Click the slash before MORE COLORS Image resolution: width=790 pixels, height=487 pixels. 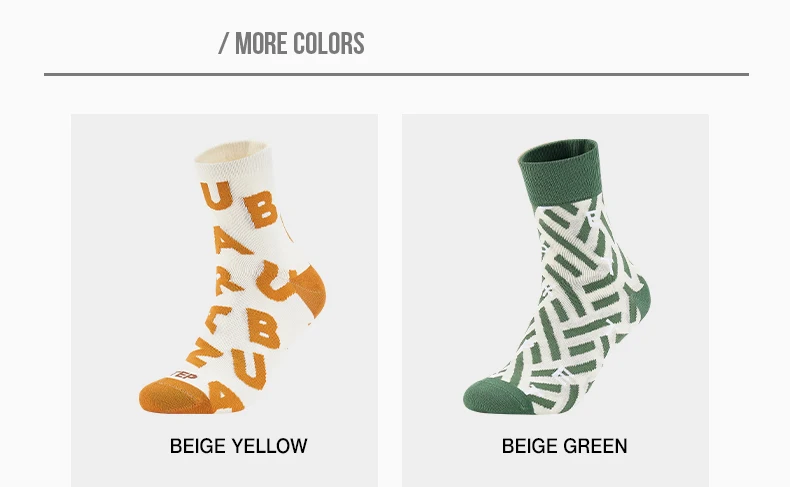(x=224, y=44)
